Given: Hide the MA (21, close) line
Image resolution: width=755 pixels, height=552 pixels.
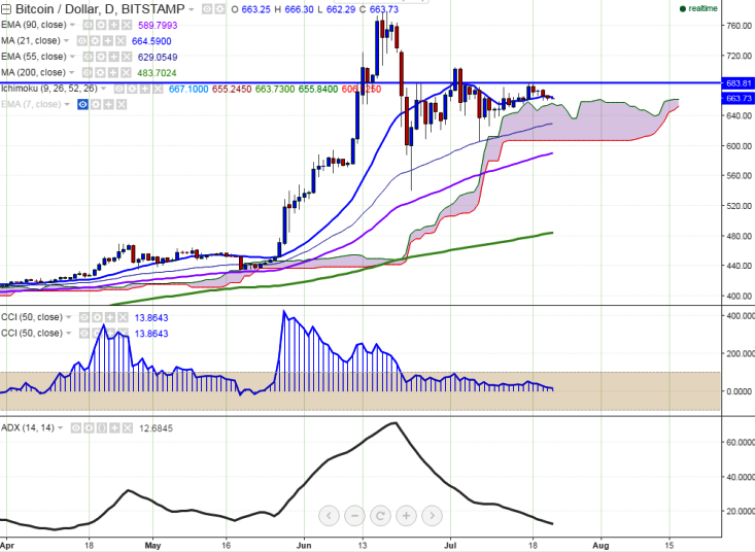Looking at the screenshot, I should click(x=82, y=41).
